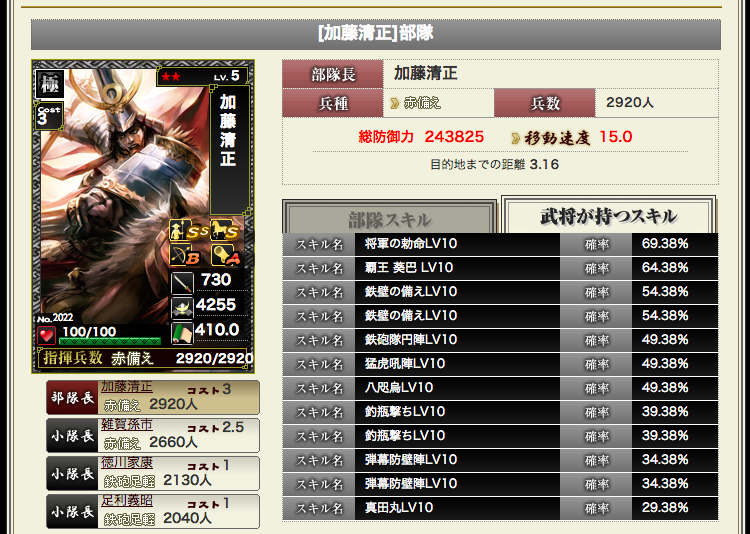
Task: Click the 29.38% probability value
Action: tap(665, 508)
